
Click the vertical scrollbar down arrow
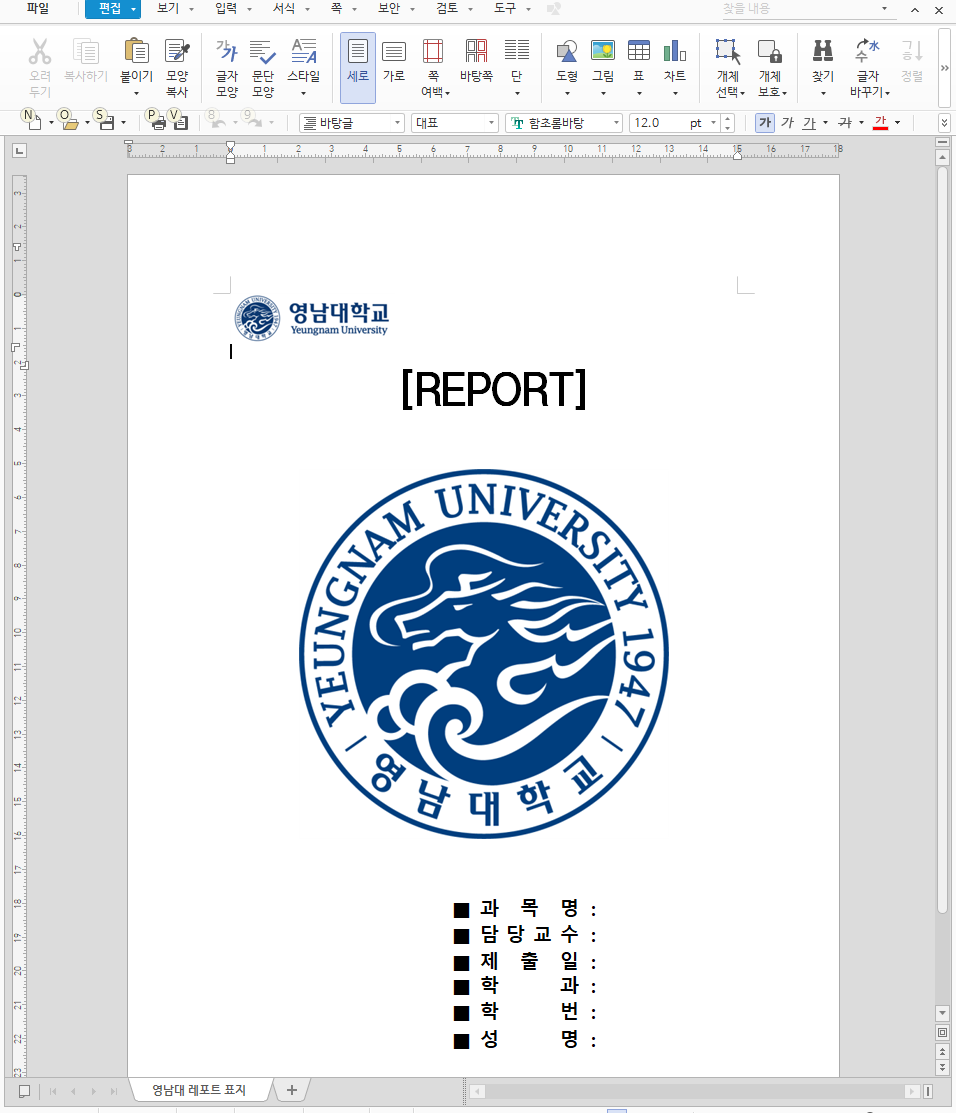tap(943, 1013)
